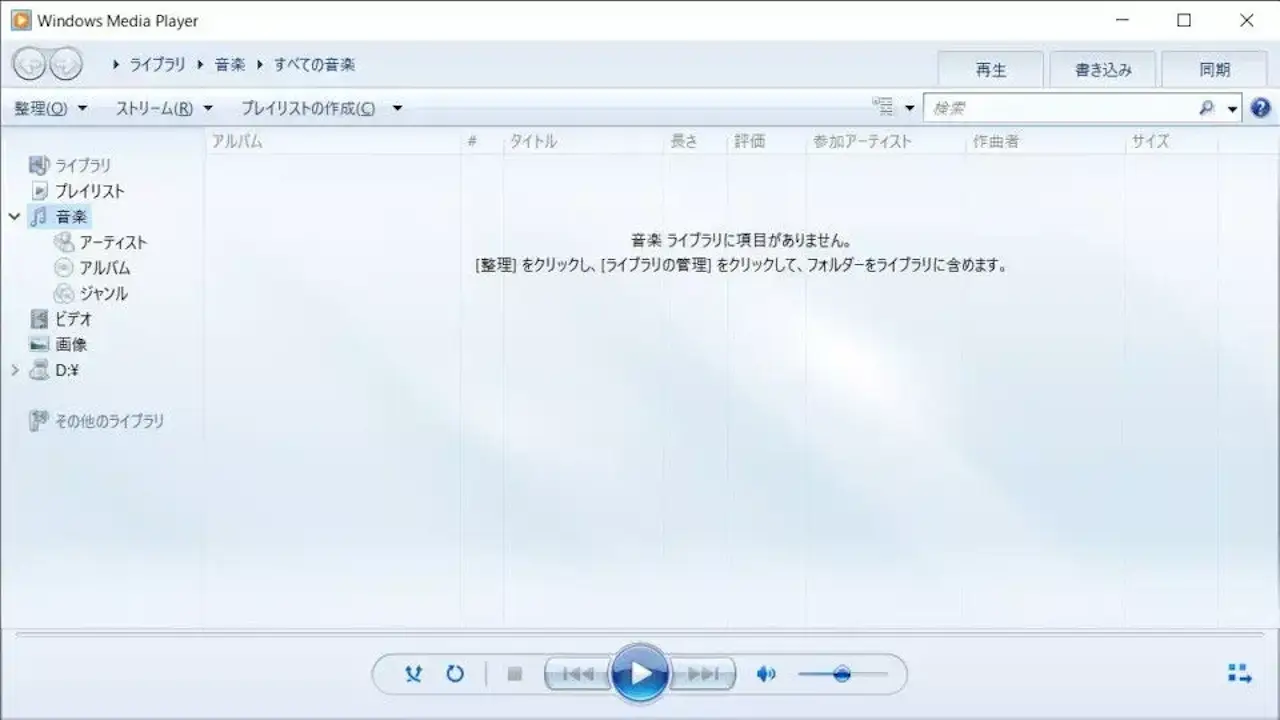The image size is (1280, 720).
Task: Switch to Now Playing mode icon
Action: (x=1240, y=674)
